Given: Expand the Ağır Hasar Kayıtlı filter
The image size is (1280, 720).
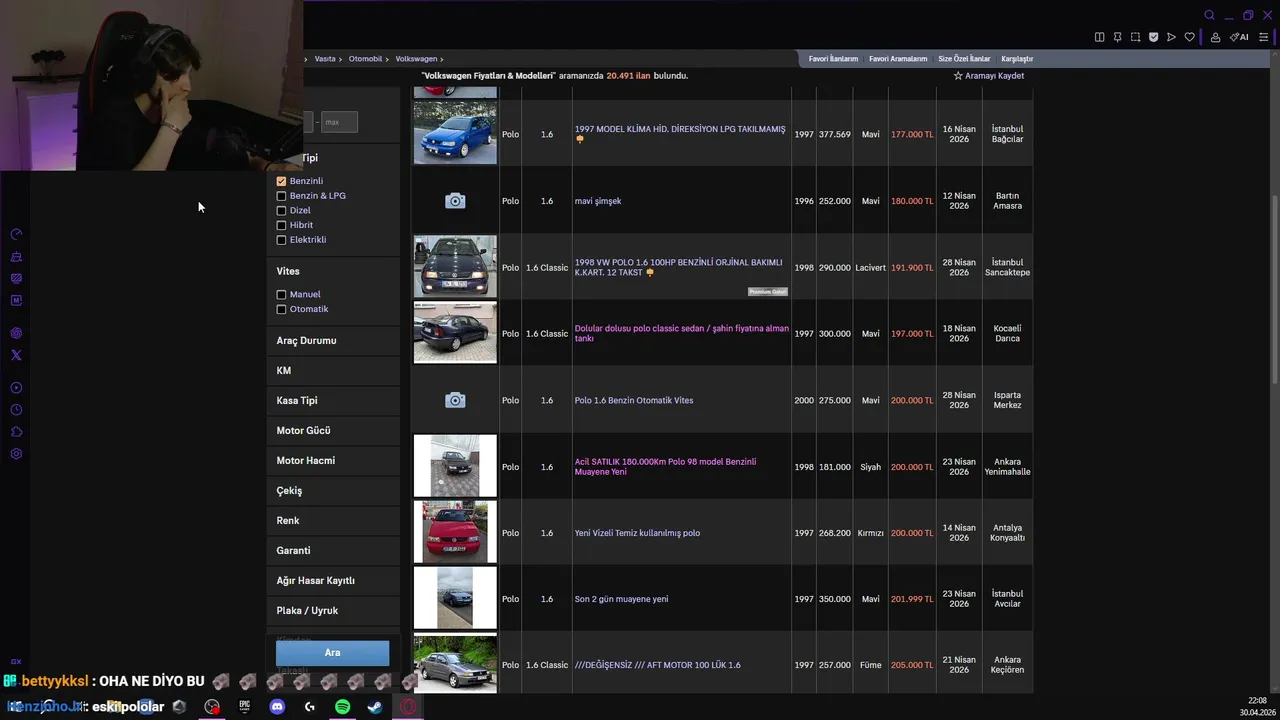Looking at the screenshot, I should coord(333,581).
